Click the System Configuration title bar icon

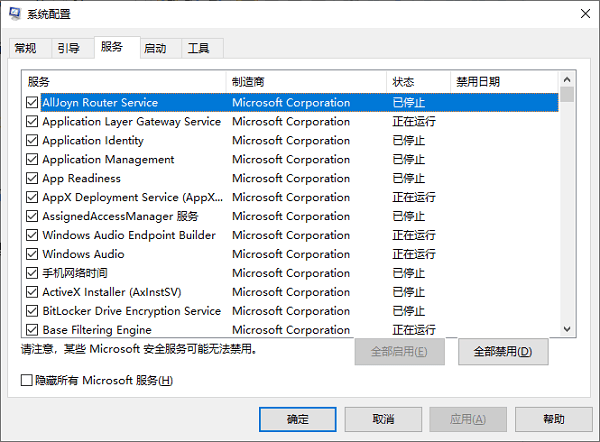pyautogui.click(x=15, y=15)
